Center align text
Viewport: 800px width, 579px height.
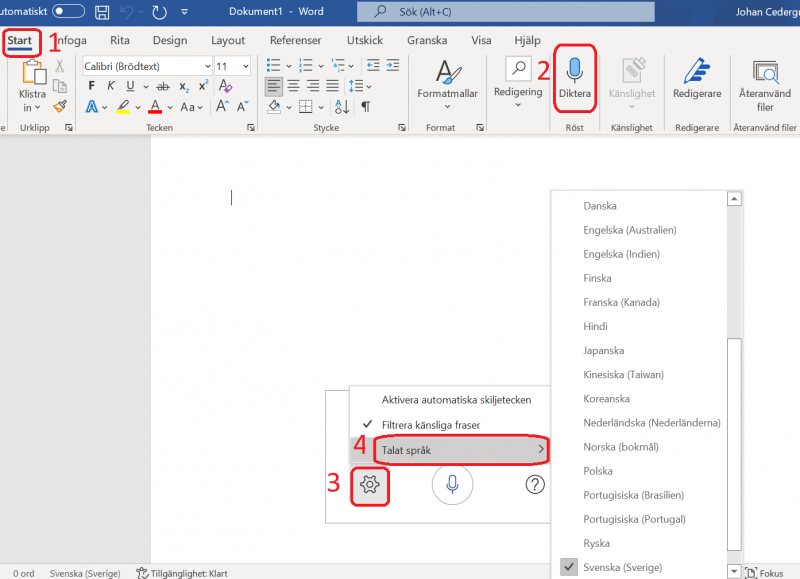(293, 86)
